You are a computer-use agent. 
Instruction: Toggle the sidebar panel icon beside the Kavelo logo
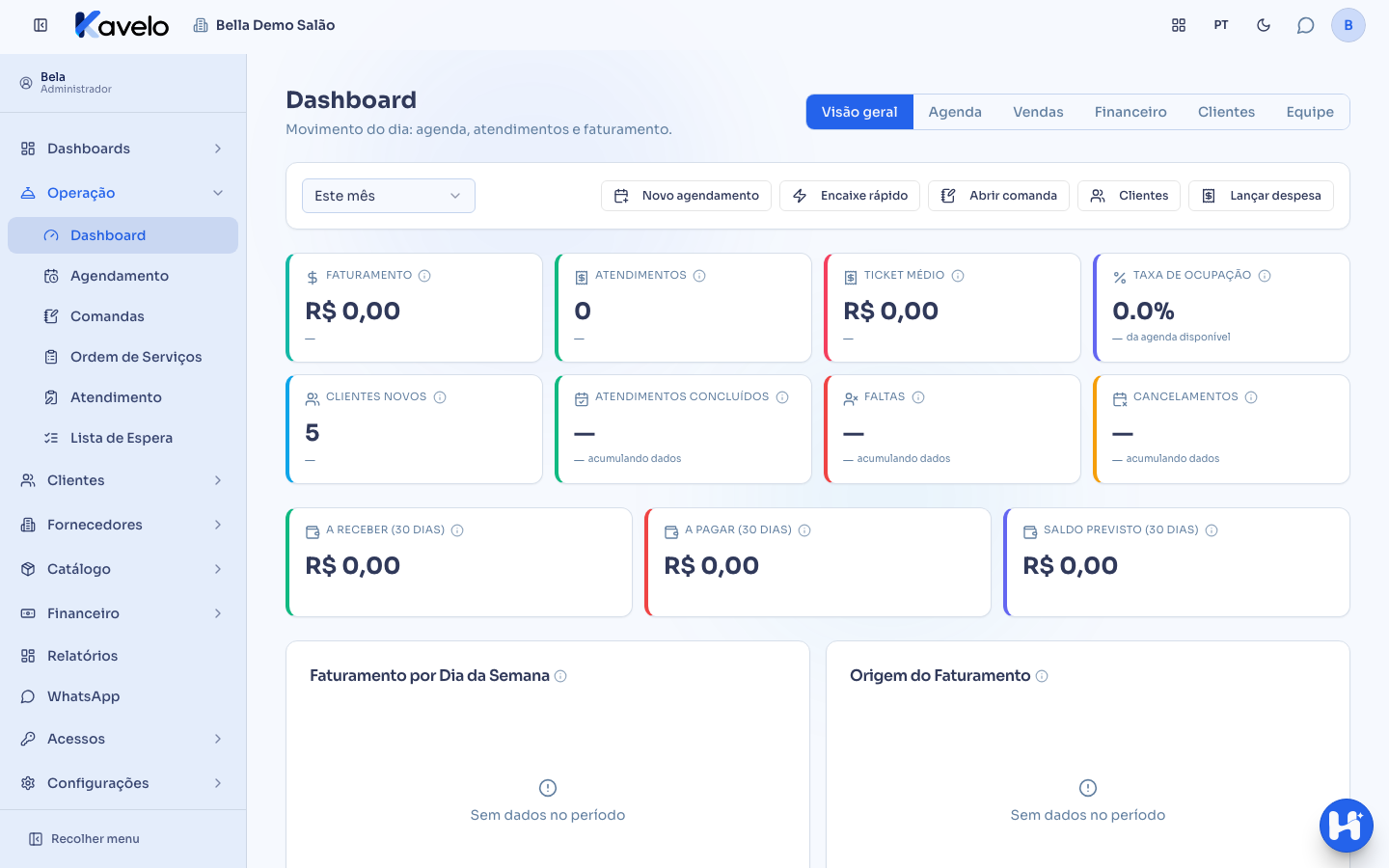pyautogui.click(x=41, y=25)
